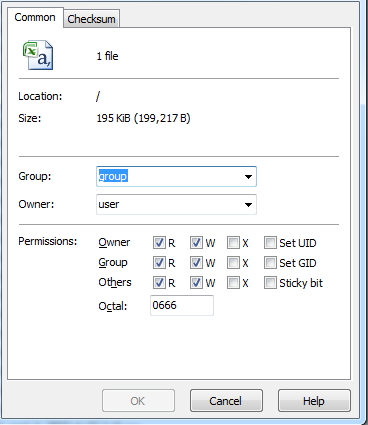Enable the Set UID checkbox
Image resolution: width=368 pixels, height=425 pixels.
coord(270,243)
